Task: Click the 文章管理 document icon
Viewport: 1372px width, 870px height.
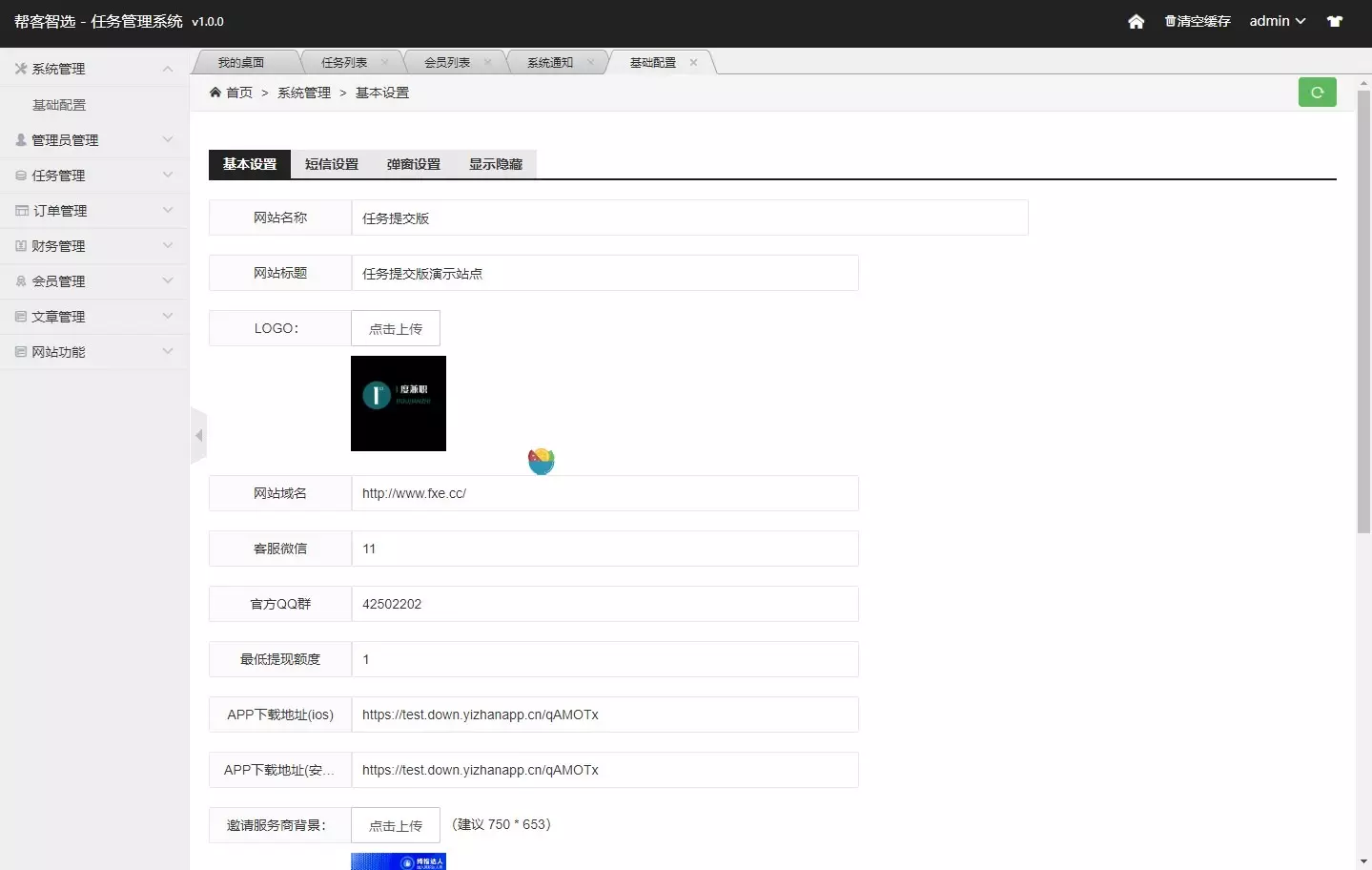Action: [x=21, y=317]
